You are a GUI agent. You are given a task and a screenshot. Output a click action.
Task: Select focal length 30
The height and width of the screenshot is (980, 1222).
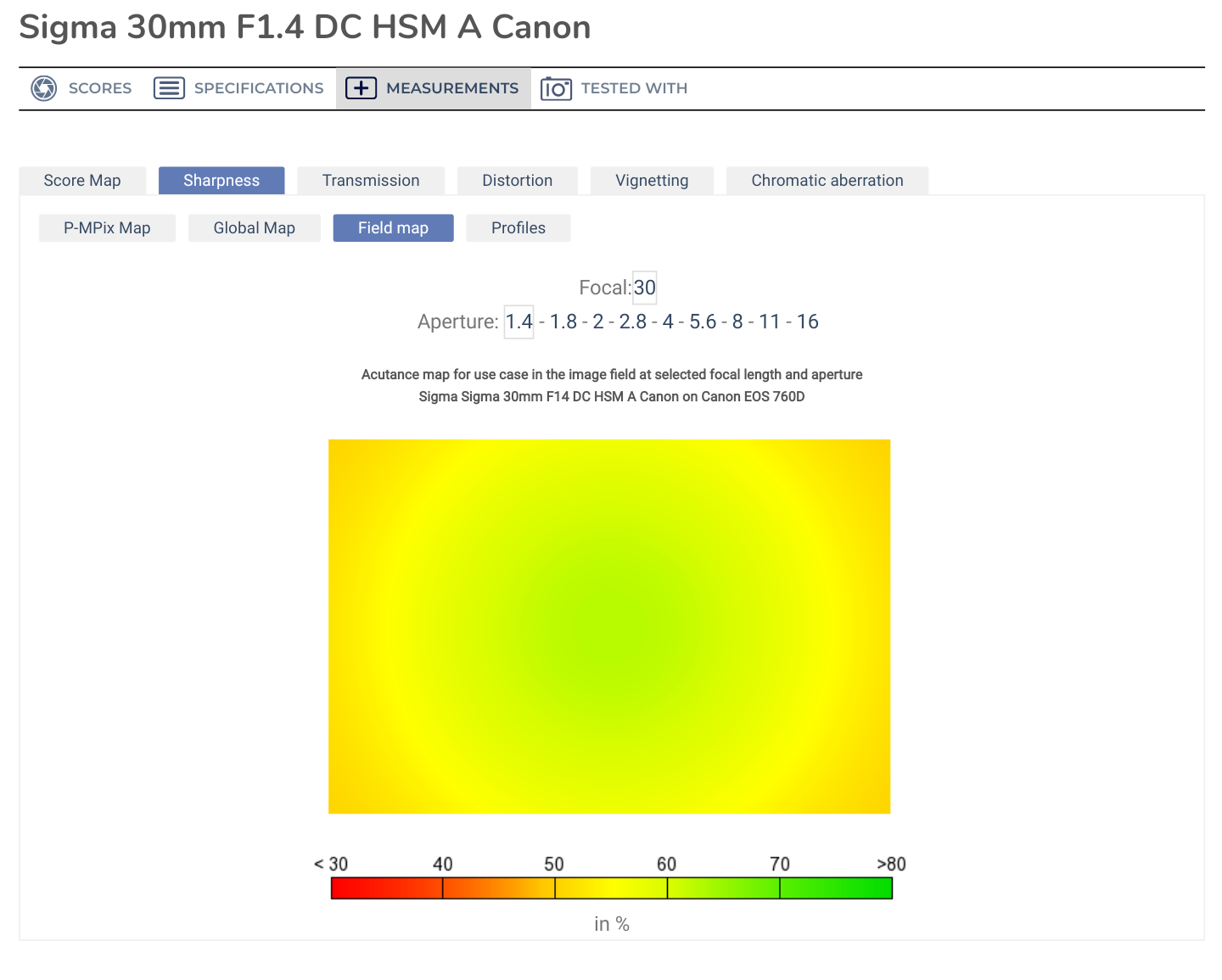[x=645, y=288]
